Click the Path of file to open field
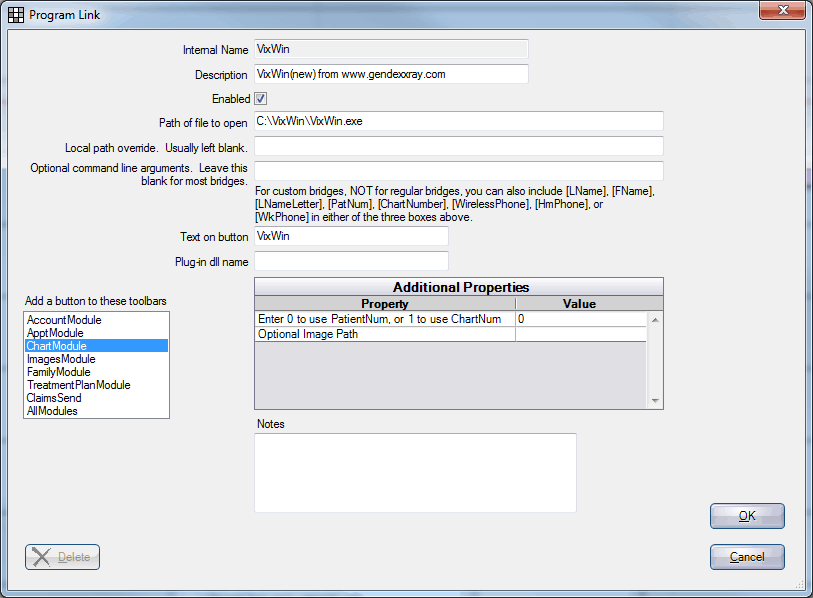This screenshot has height=598, width=813. click(458, 121)
